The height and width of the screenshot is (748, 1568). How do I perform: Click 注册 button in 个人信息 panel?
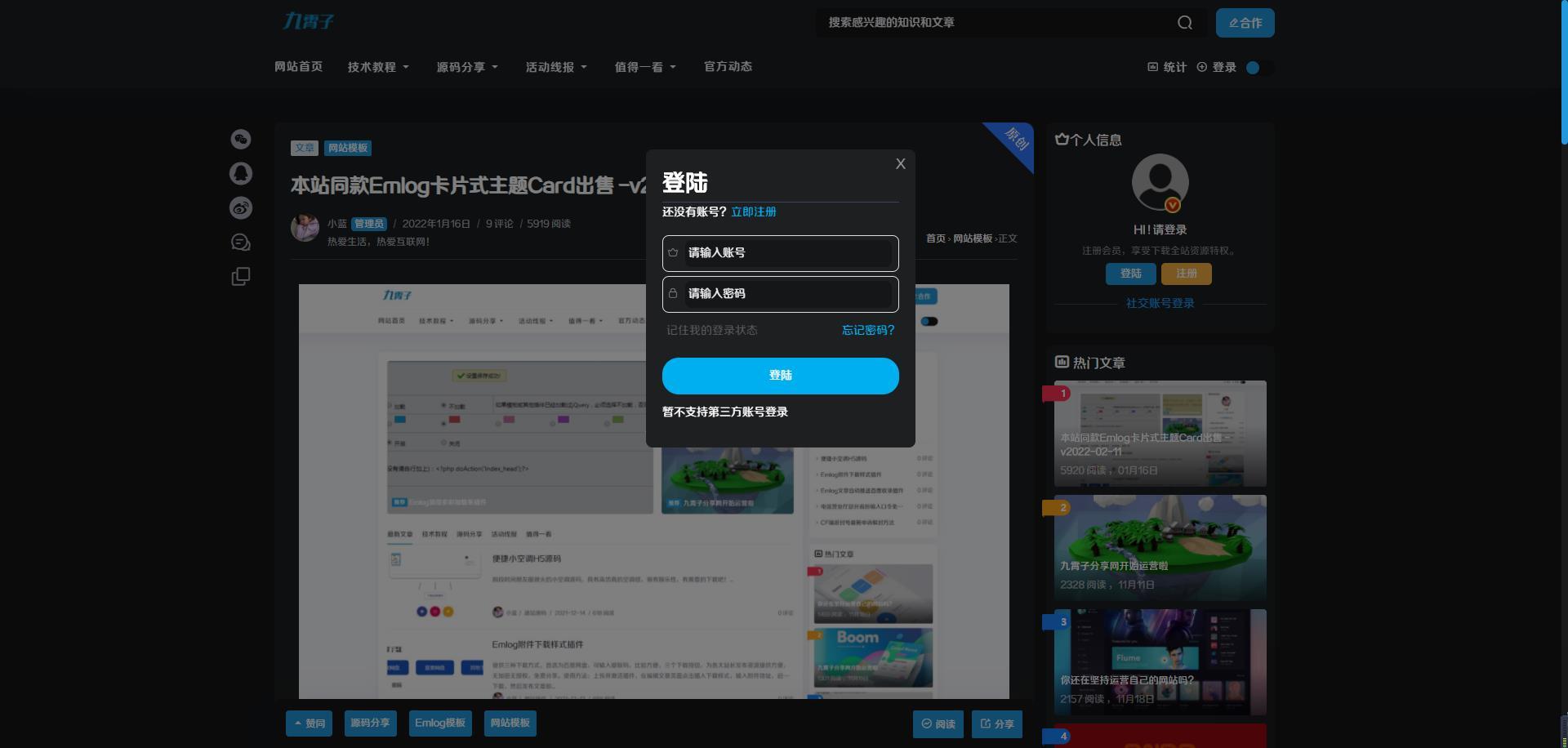1186,274
